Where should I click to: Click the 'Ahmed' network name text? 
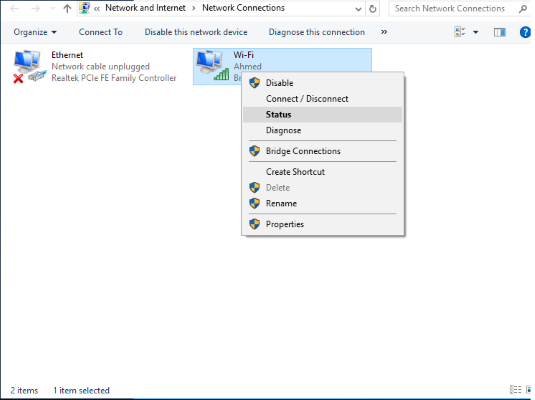(247, 67)
